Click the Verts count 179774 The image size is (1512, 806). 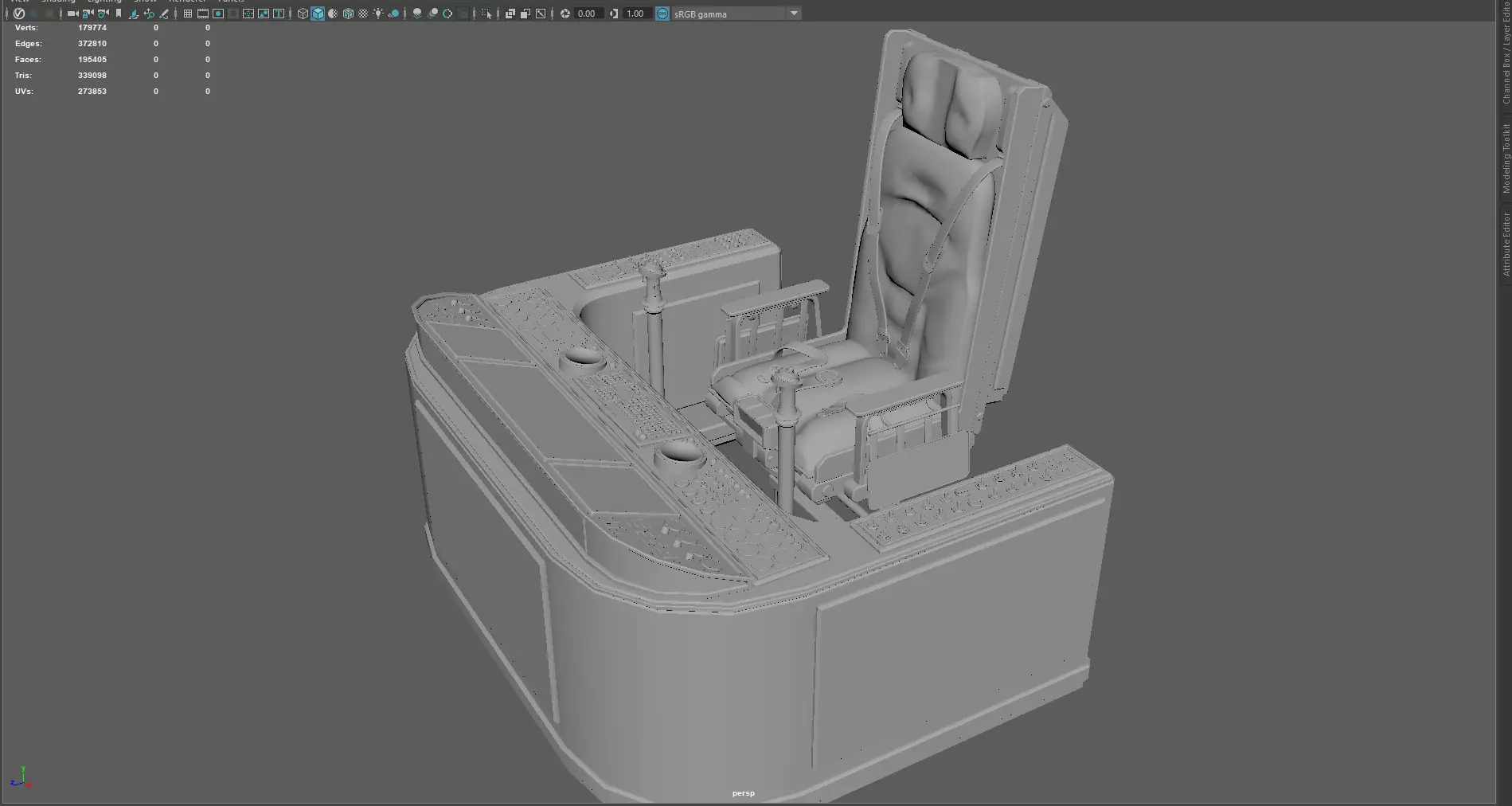click(92, 28)
